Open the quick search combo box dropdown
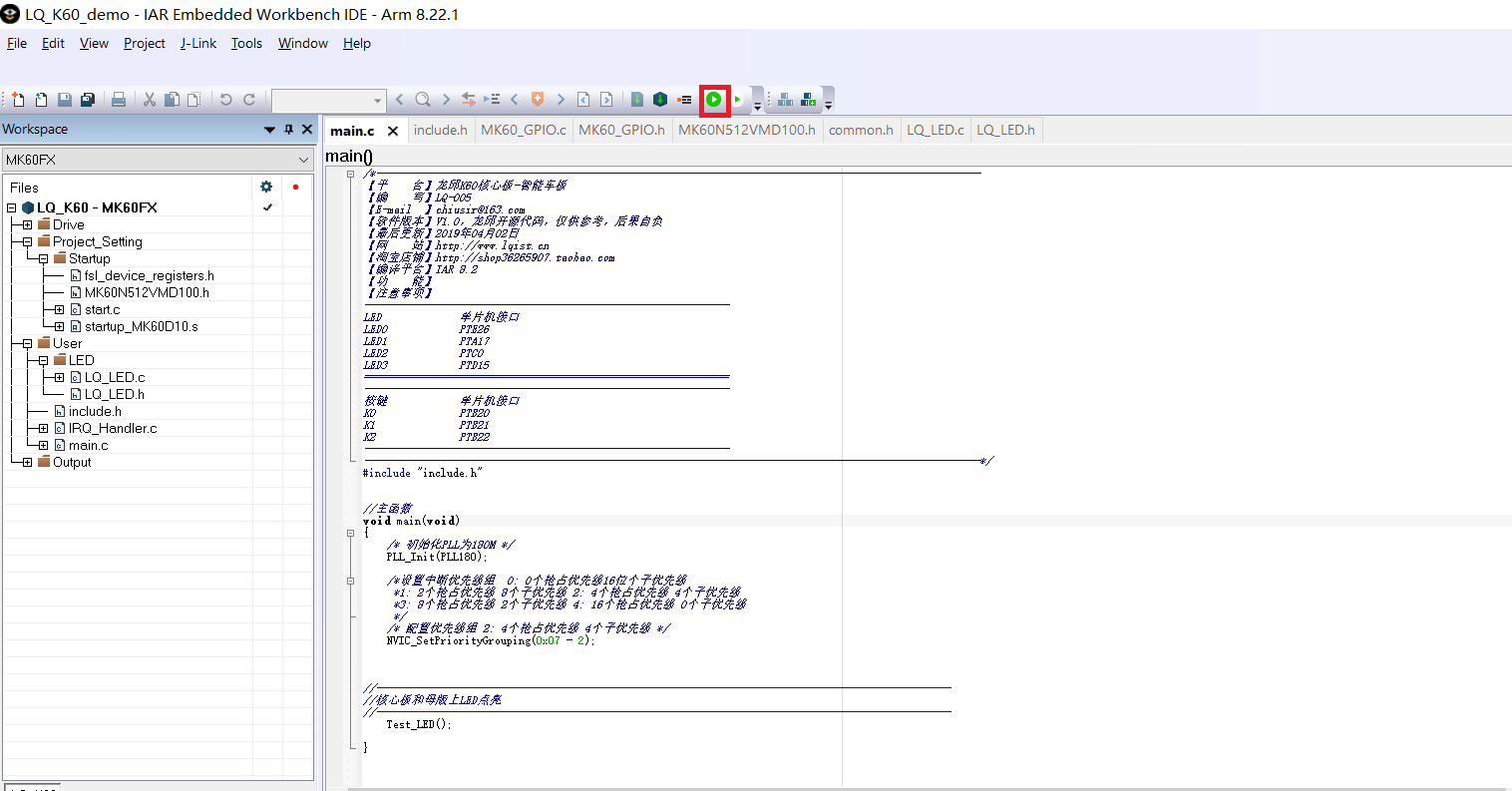 pyautogui.click(x=377, y=100)
